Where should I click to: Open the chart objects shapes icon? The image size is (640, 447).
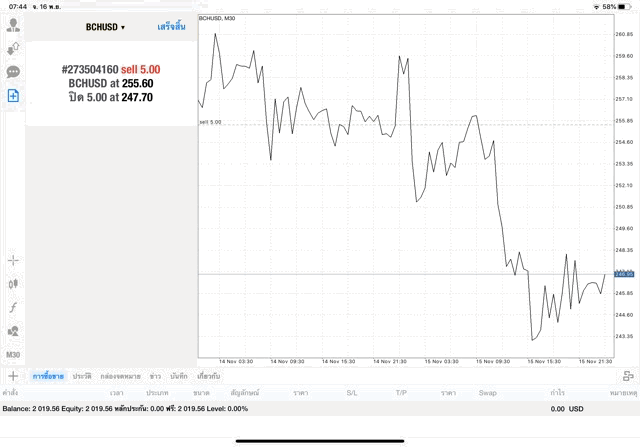point(13,331)
